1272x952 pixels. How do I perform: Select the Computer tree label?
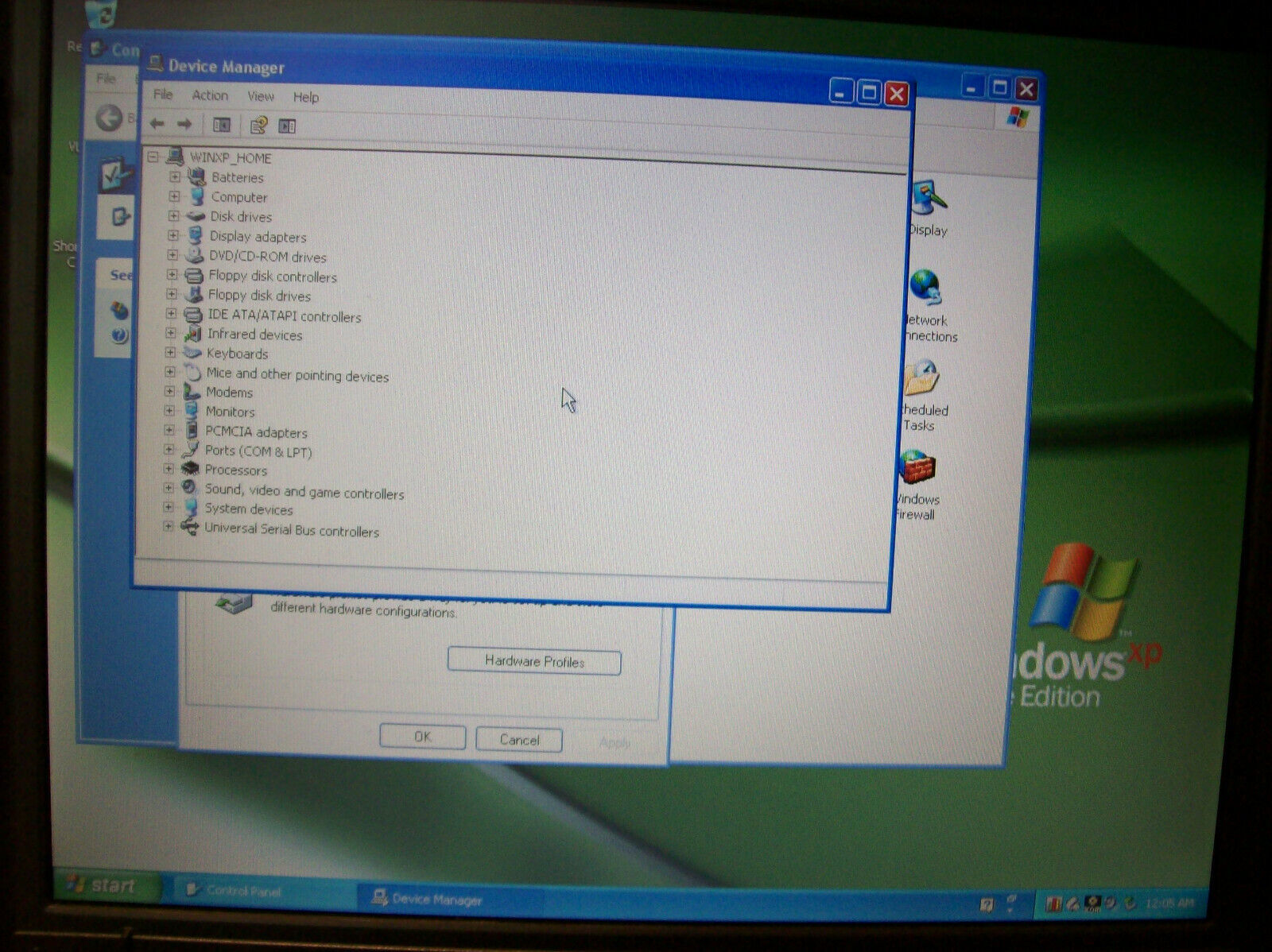tap(239, 197)
